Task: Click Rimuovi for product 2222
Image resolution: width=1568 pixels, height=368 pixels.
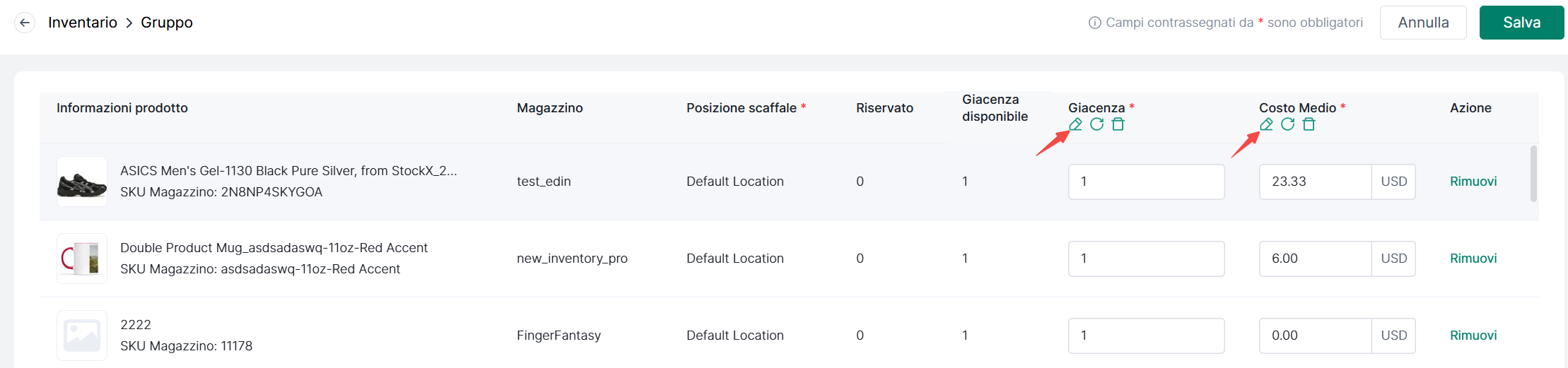Action: (x=1473, y=336)
